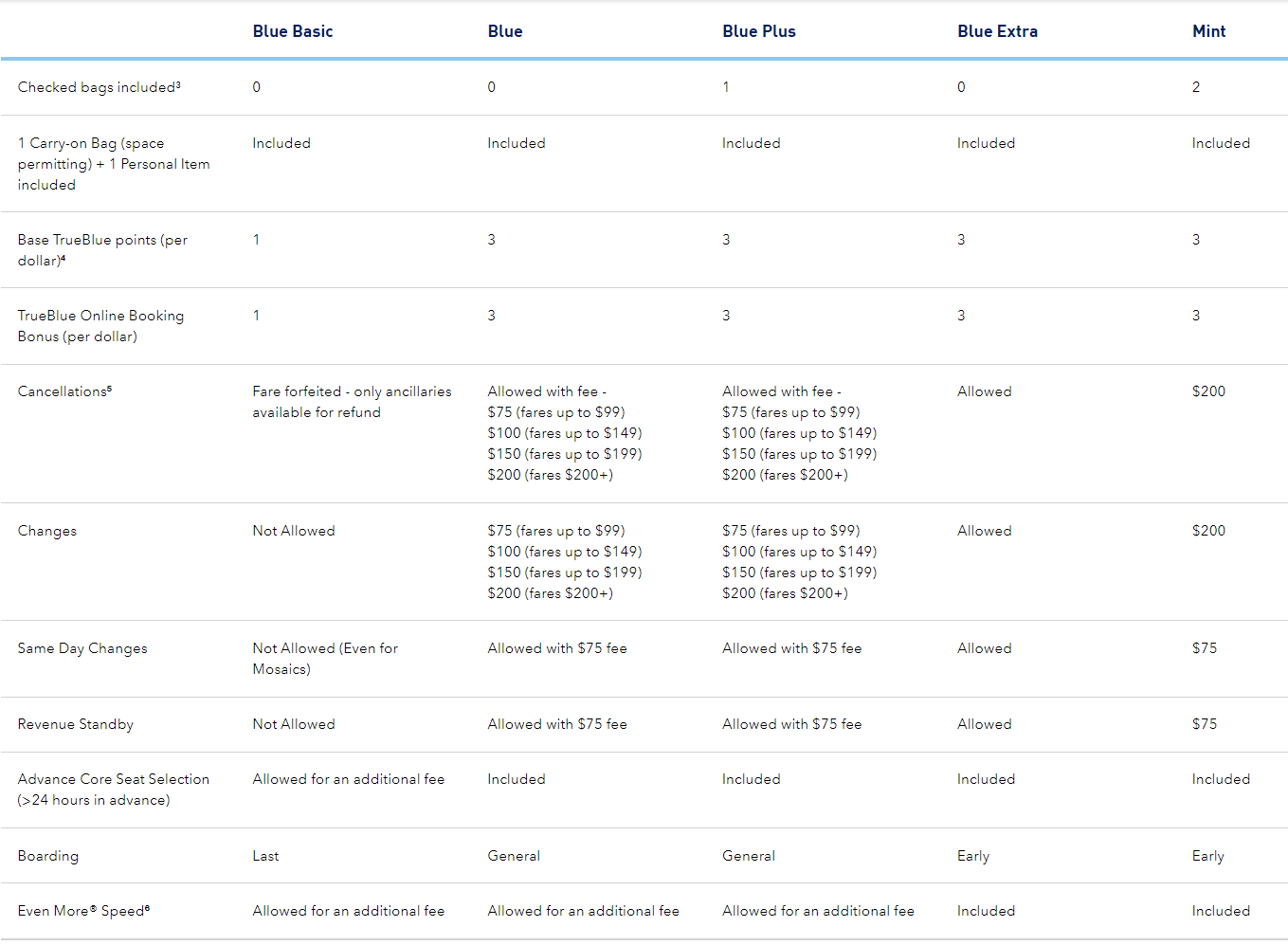Select 'Base TrueBlue points (per dollar)' label
Screen dimensions: 1288x945
(x=102, y=250)
